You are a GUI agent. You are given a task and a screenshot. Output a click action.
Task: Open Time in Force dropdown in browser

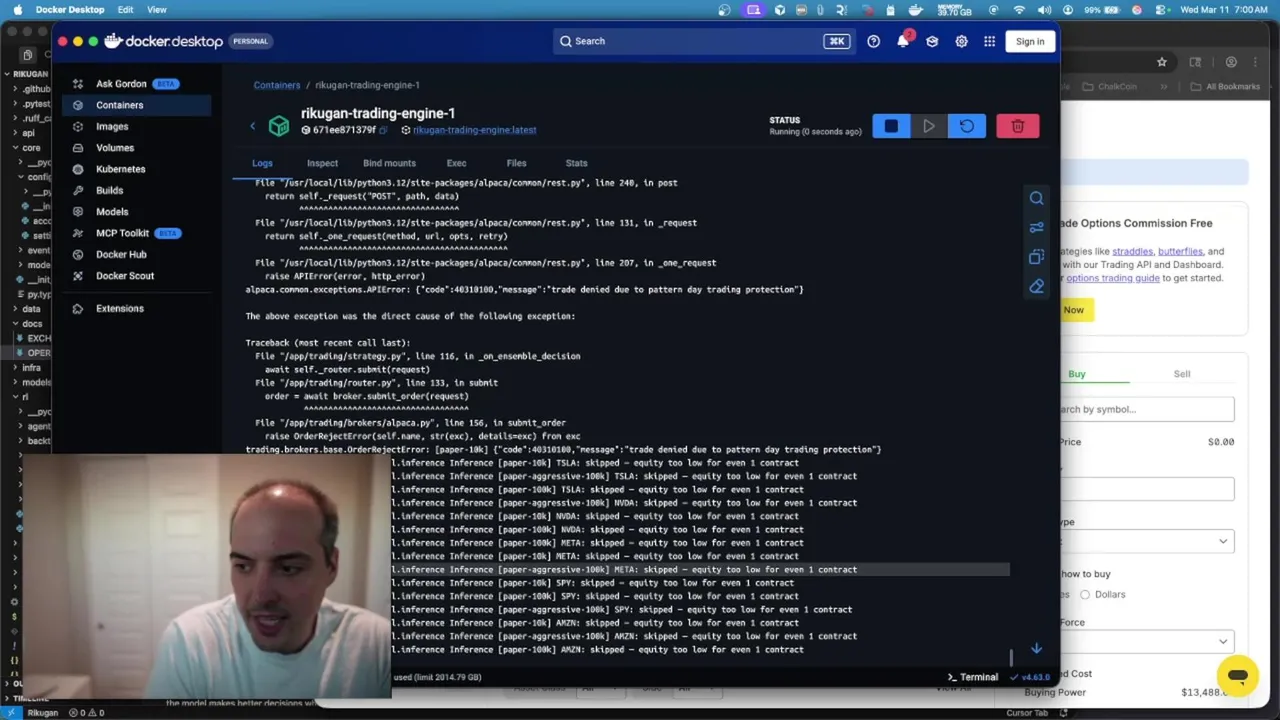[1147, 641]
